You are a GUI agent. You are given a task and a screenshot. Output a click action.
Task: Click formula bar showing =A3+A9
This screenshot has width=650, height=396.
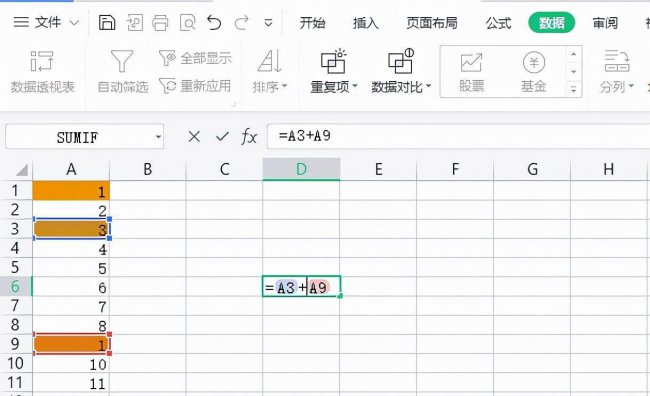[458, 136]
